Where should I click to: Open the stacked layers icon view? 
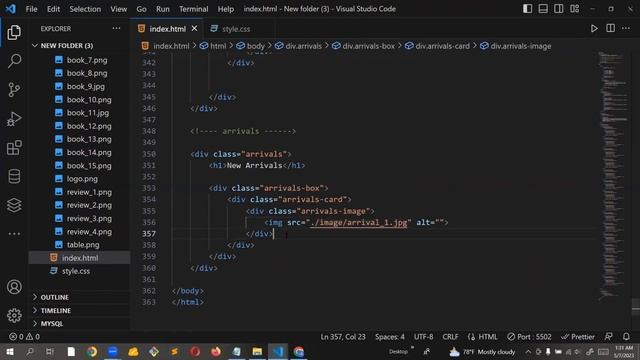pos(14,205)
